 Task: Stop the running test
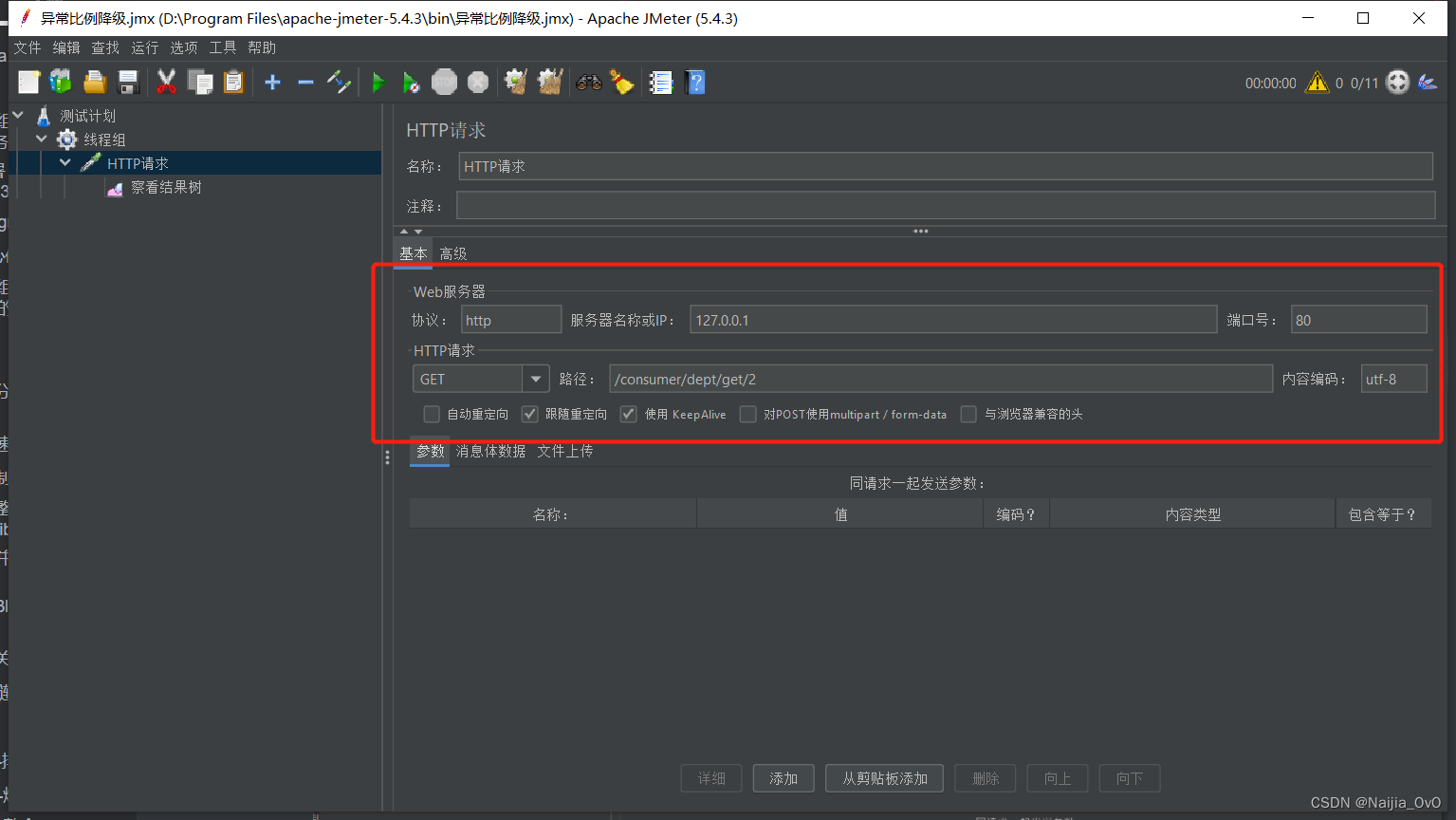pos(444,83)
